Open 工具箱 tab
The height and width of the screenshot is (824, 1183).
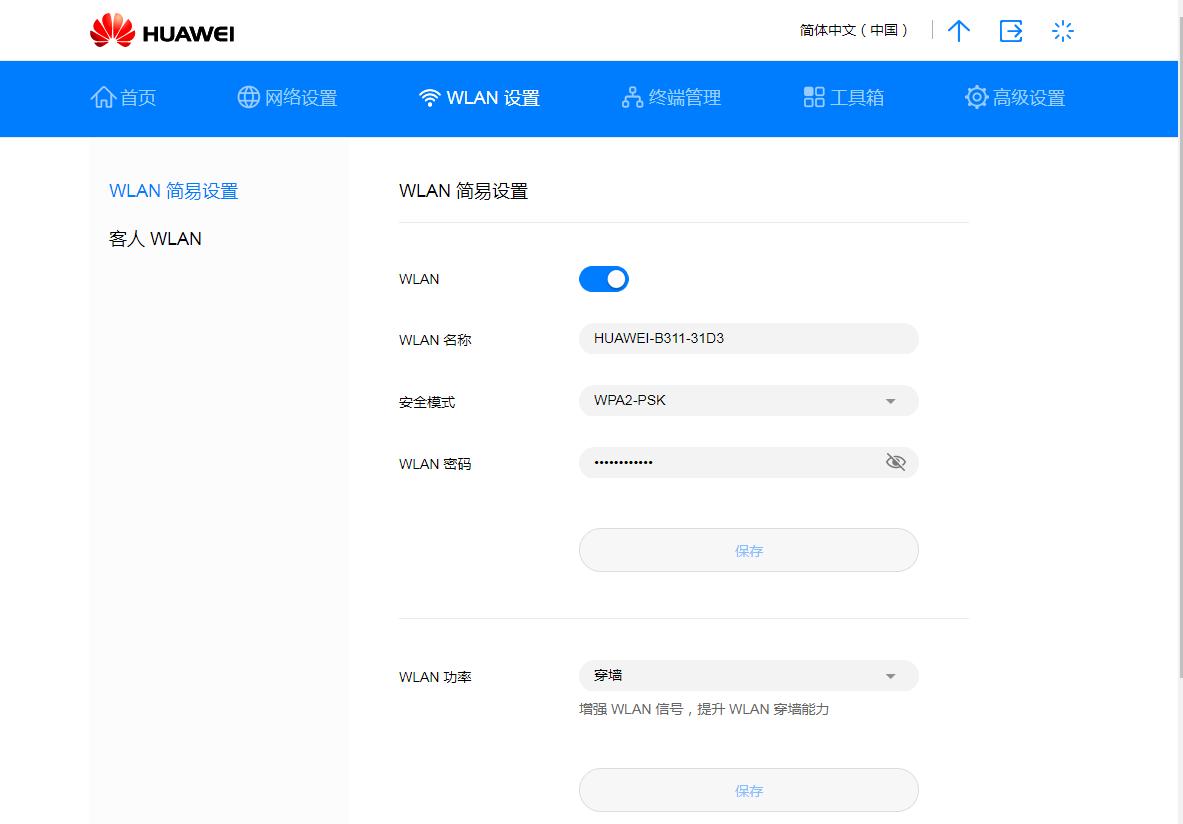pos(843,97)
